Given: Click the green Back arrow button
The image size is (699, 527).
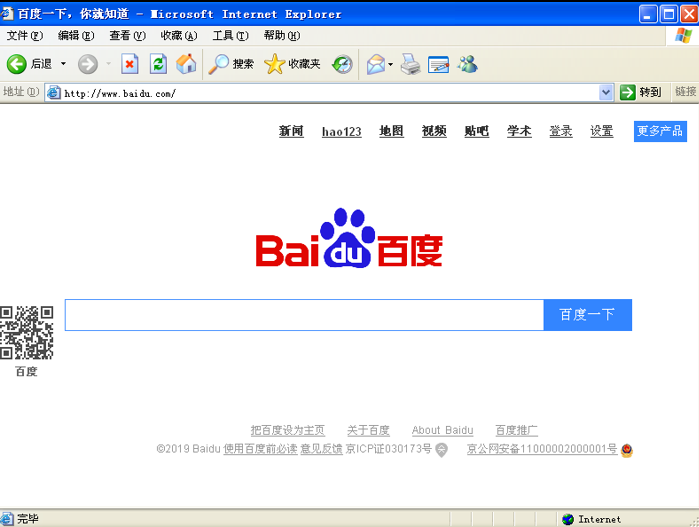Looking at the screenshot, I should pyautogui.click(x=16, y=64).
